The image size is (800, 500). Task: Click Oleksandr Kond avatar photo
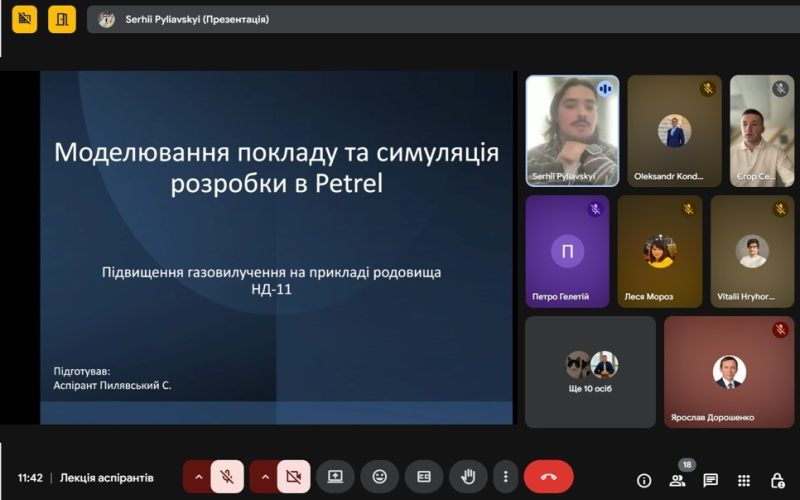674,131
